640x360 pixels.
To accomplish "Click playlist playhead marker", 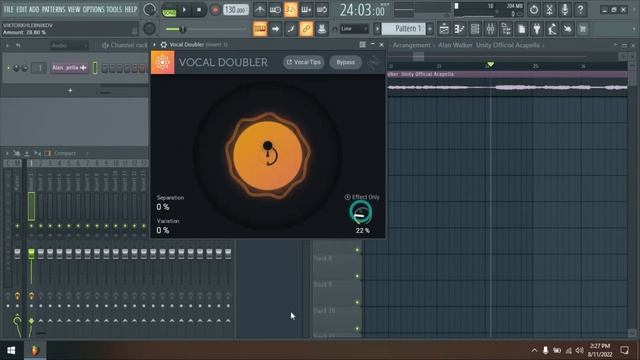I will (491, 64).
